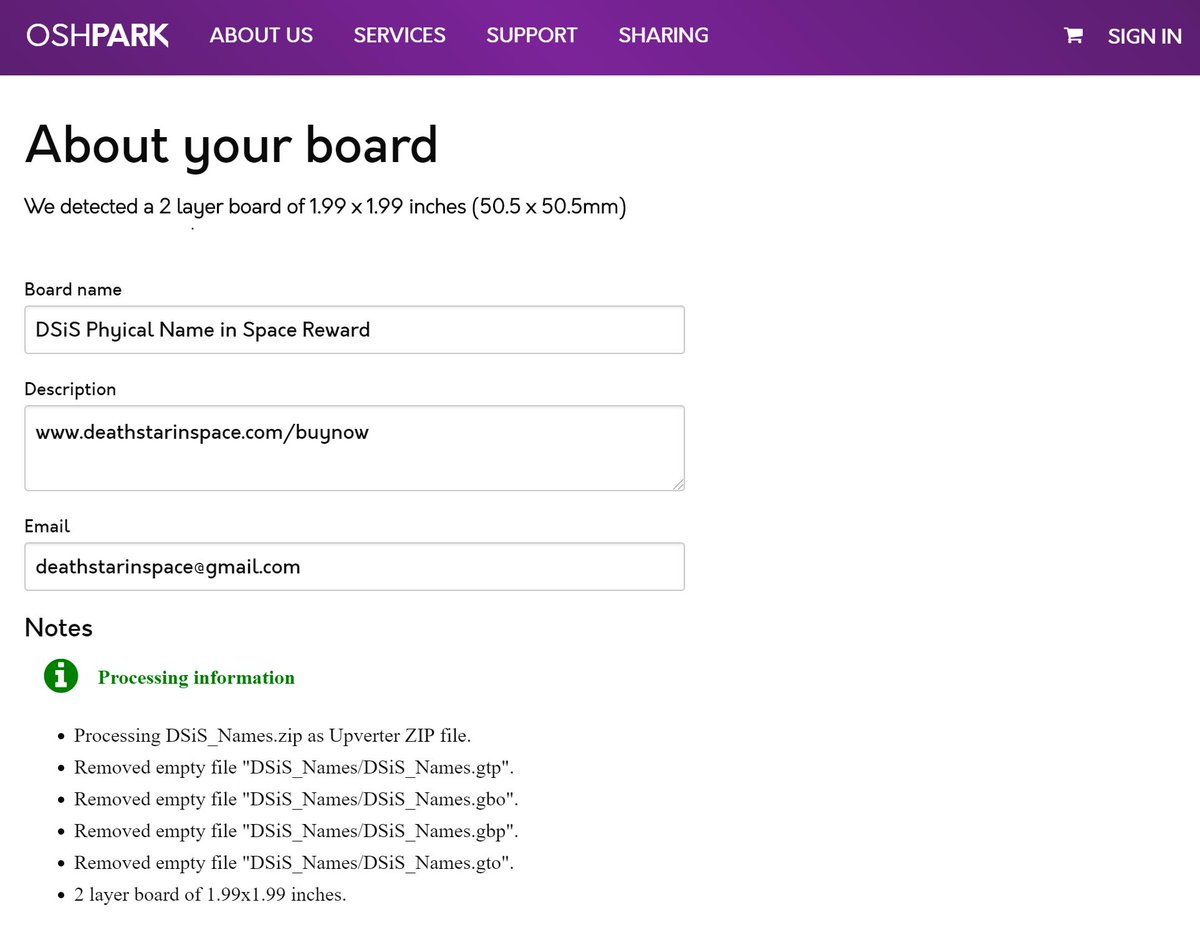Click the removed DSiS_Names.gto file line
Image resolution: width=1200 pixels, height=930 pixels.
(x=294, y=863)
